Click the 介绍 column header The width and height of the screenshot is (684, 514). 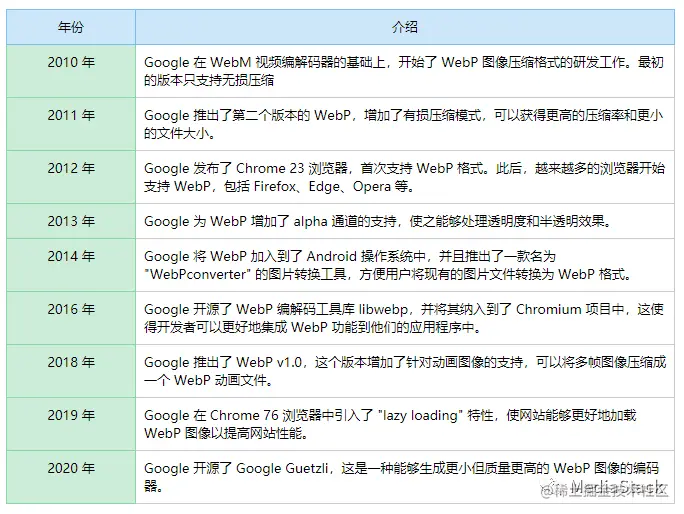coord(405,27)
